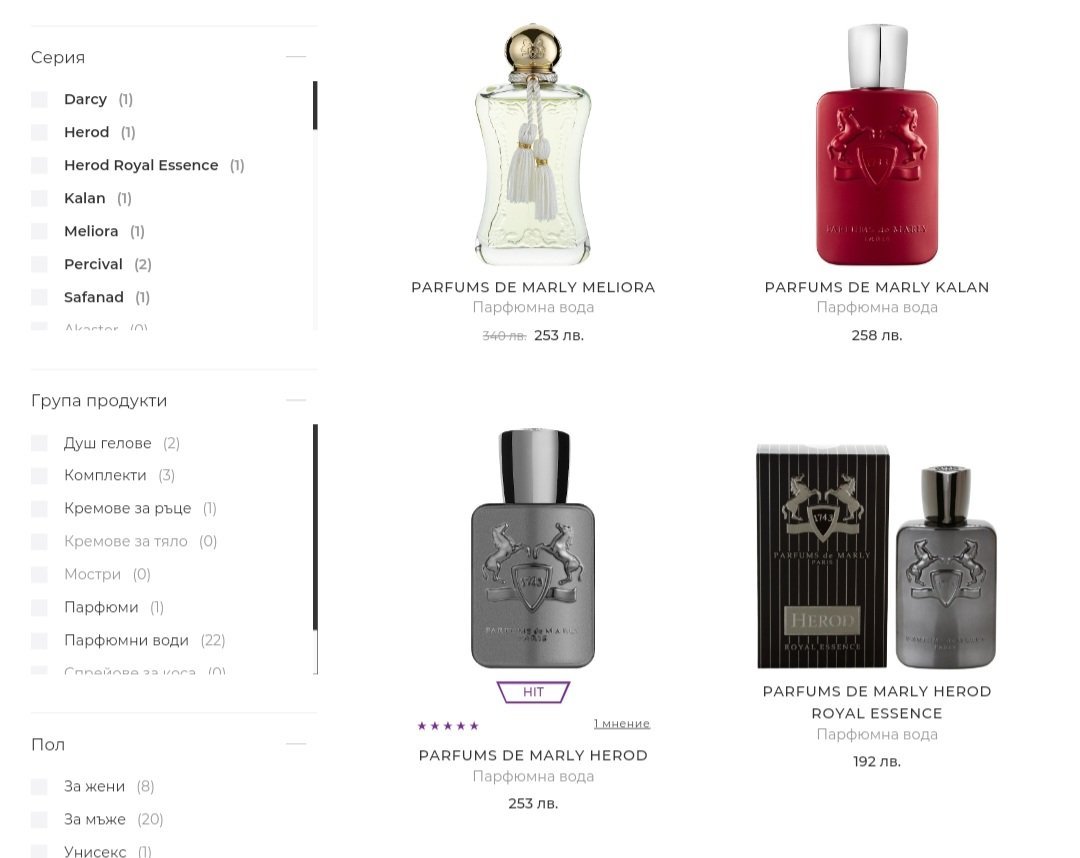Open the red Kalan bottle image

(x=877, y=145)
